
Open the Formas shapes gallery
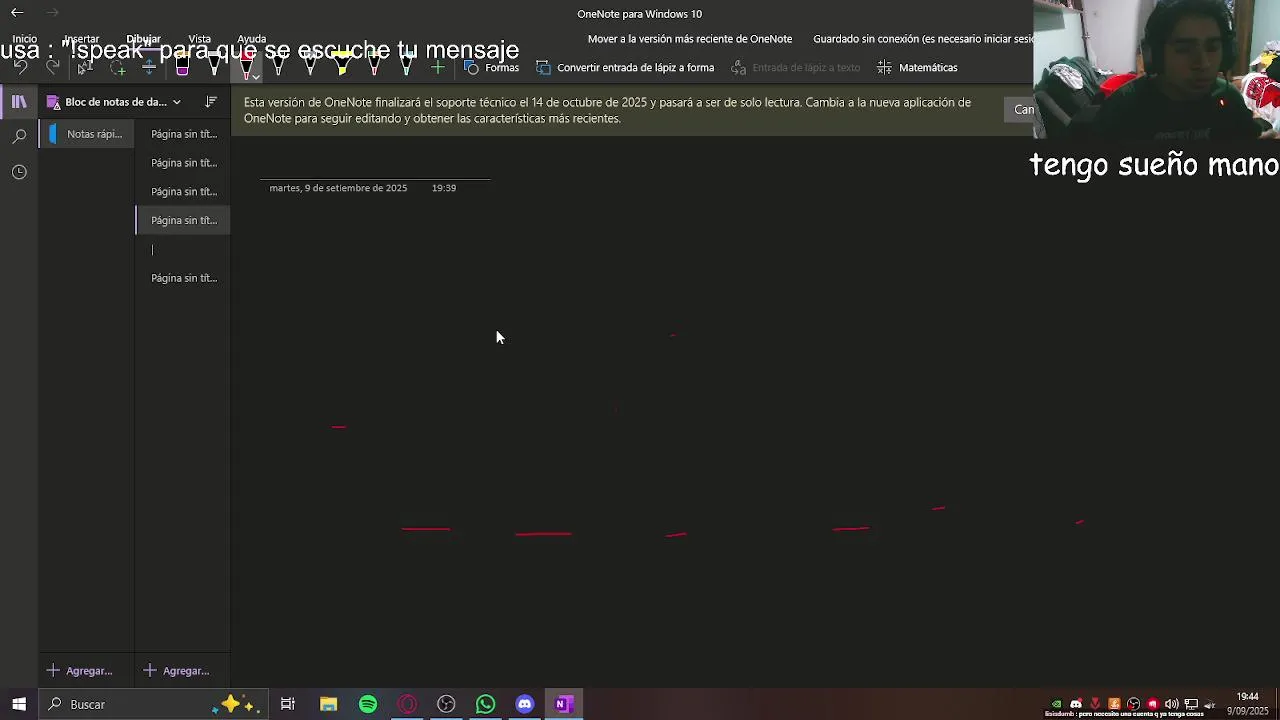point(492,68)
